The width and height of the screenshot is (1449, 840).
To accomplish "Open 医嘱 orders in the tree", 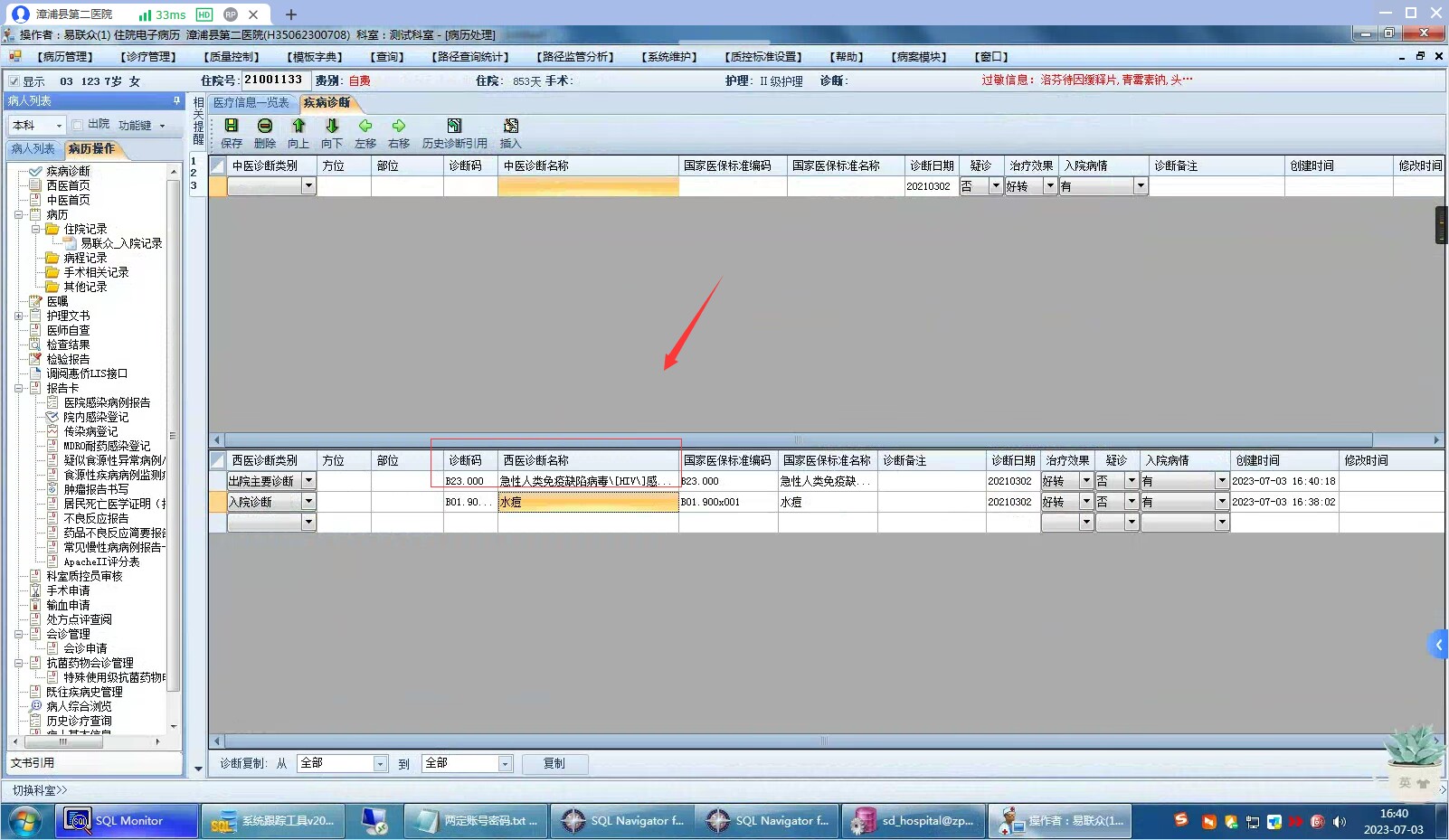I will click(x=57, y=301).
